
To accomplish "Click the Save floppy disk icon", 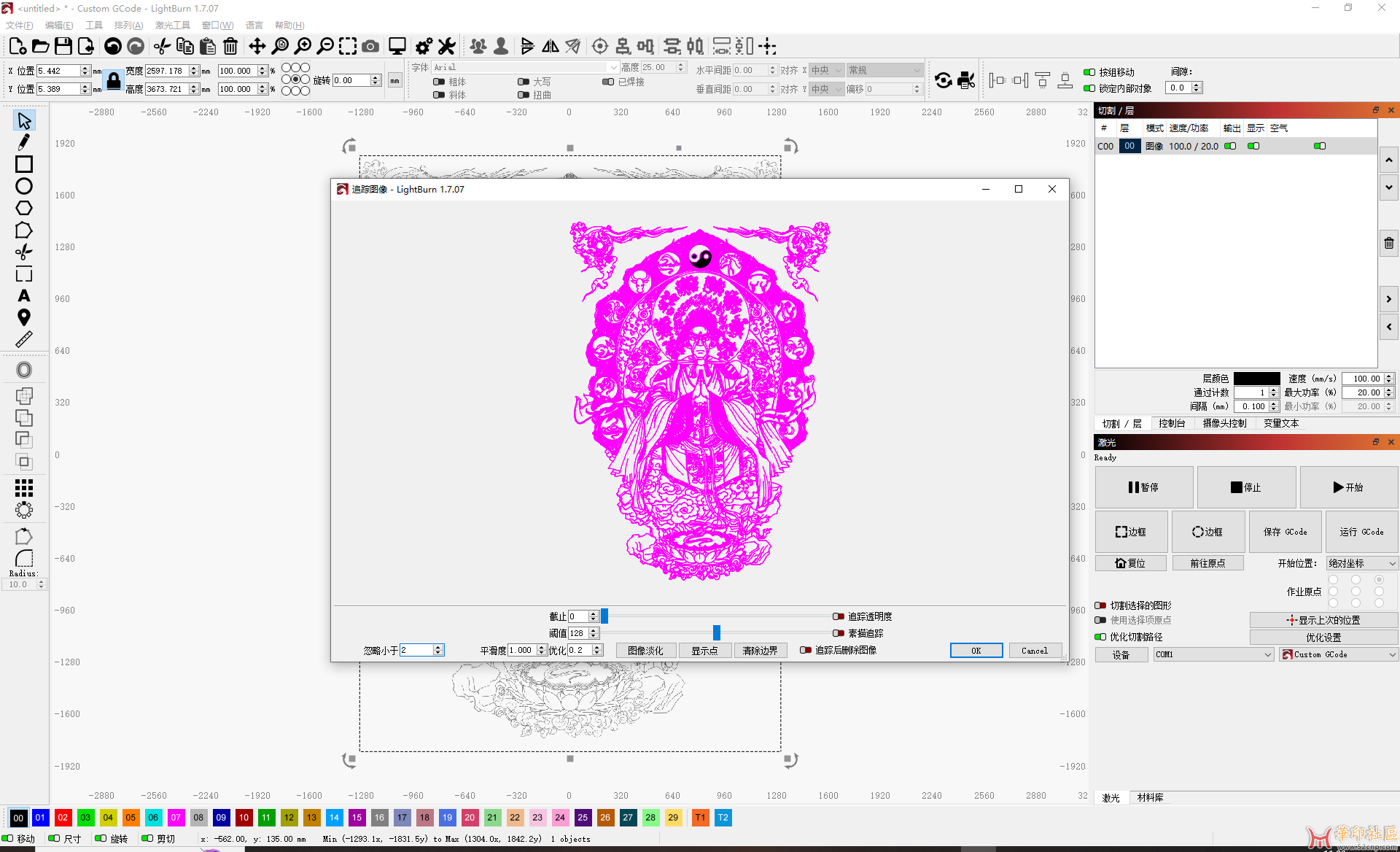I will point(63,47).
